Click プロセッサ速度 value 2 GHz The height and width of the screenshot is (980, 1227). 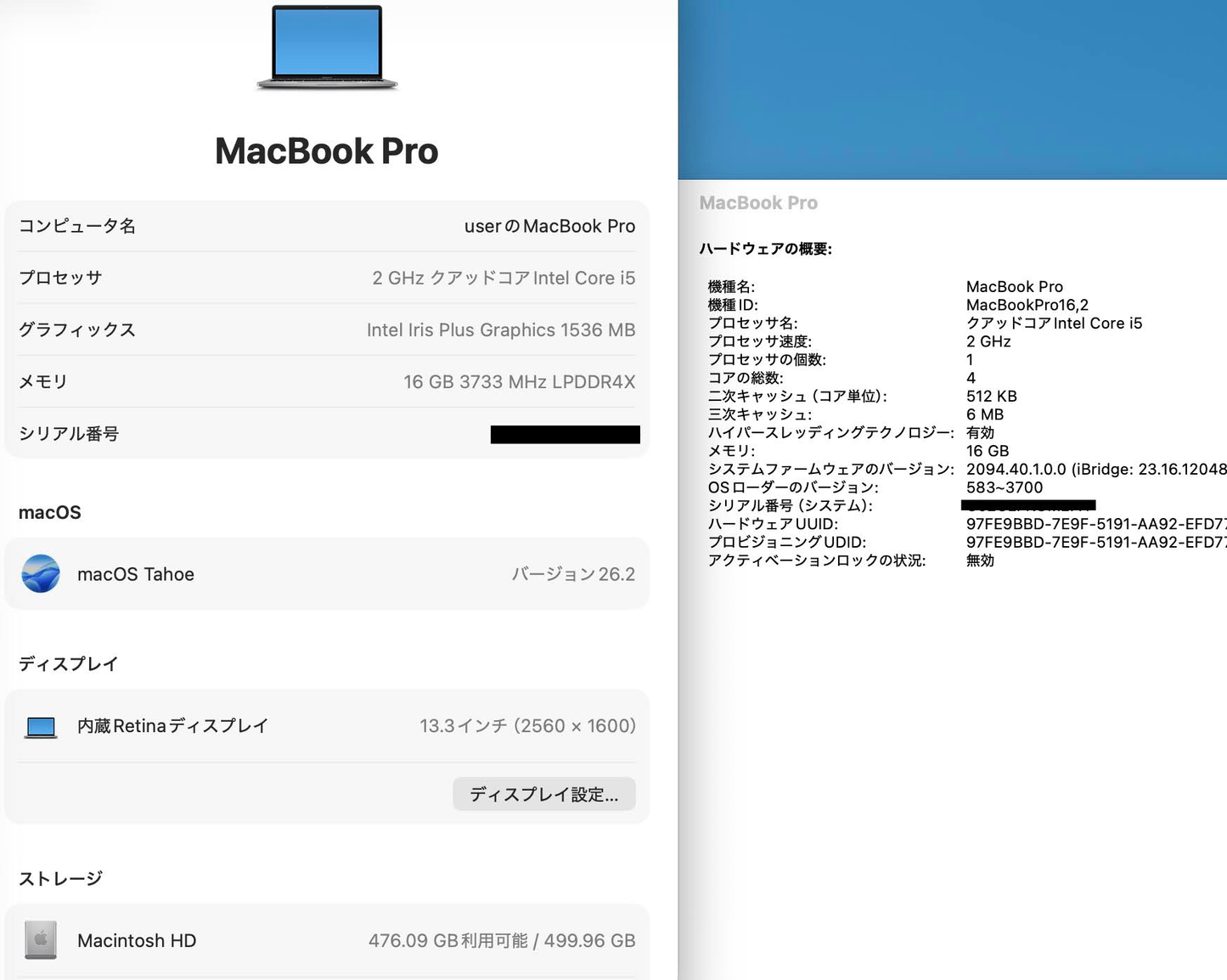pyautogui.click(x=988, y=341)
